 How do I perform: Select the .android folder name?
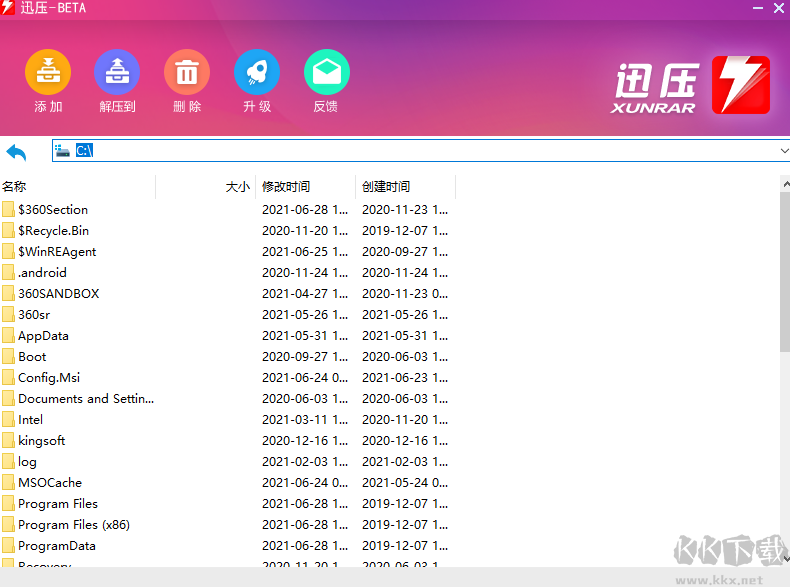[x=42, y=273]
